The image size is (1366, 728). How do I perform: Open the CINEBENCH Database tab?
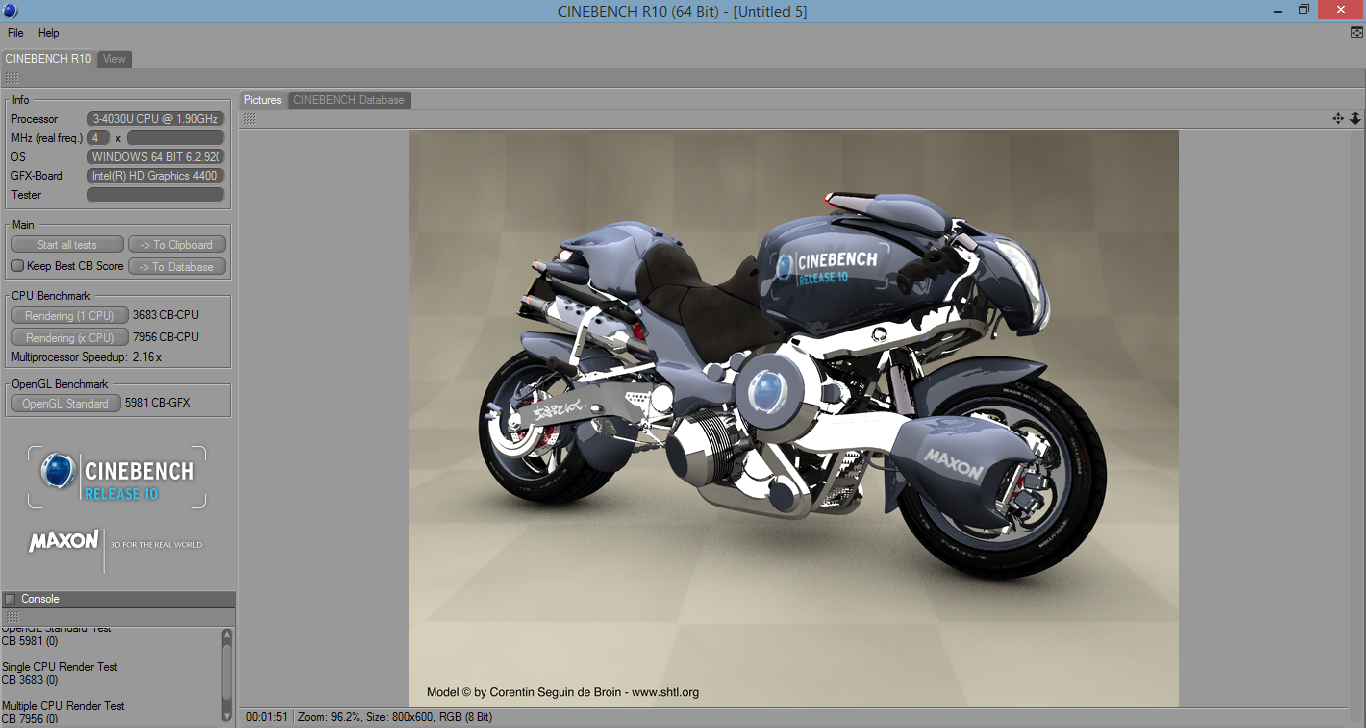[349, 100]
